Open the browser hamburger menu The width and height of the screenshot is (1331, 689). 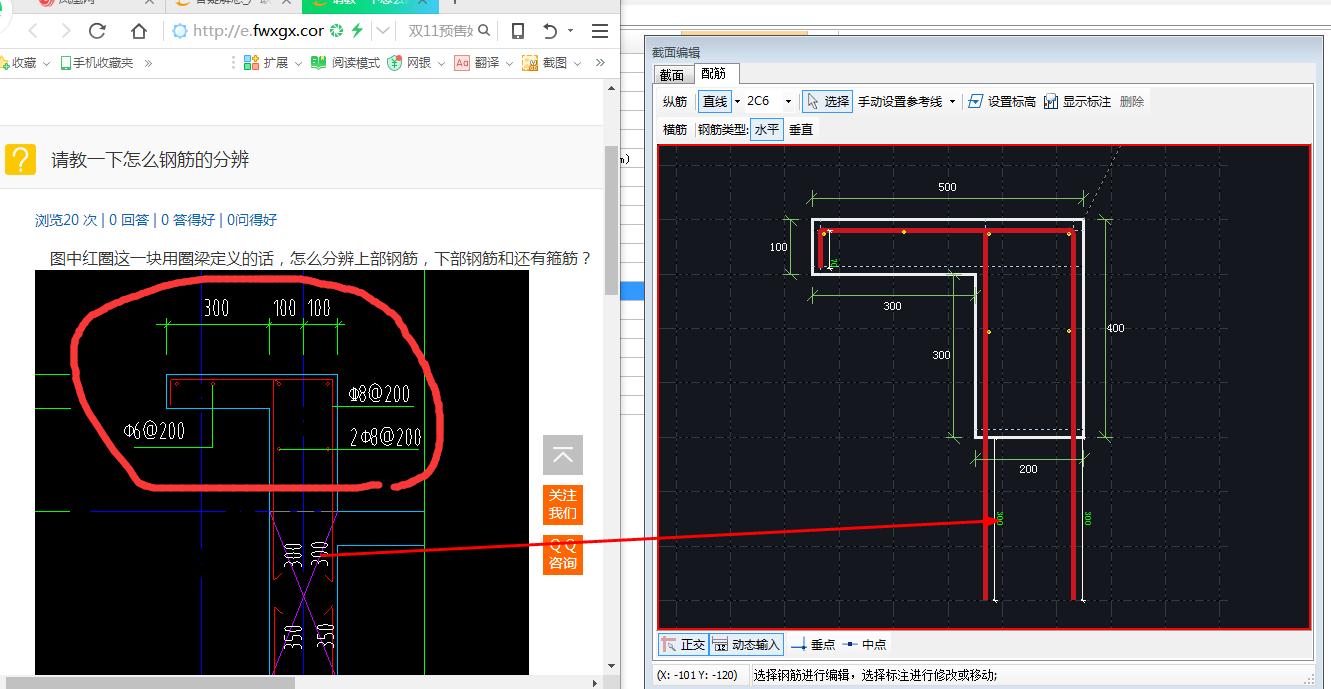tap(600, 31)
